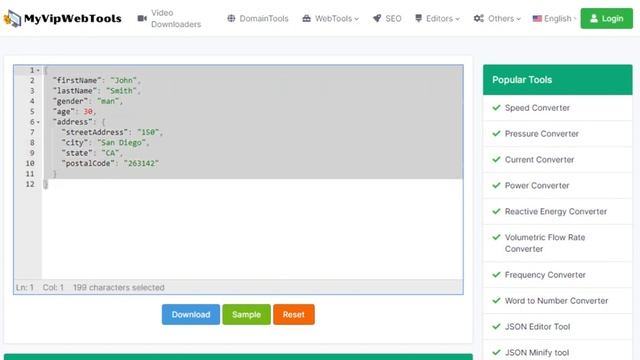Image resolution: width=640 pixels, height=360 pixels.
Task: Click checkmark icon next to Current Converter
Action: 496,160
